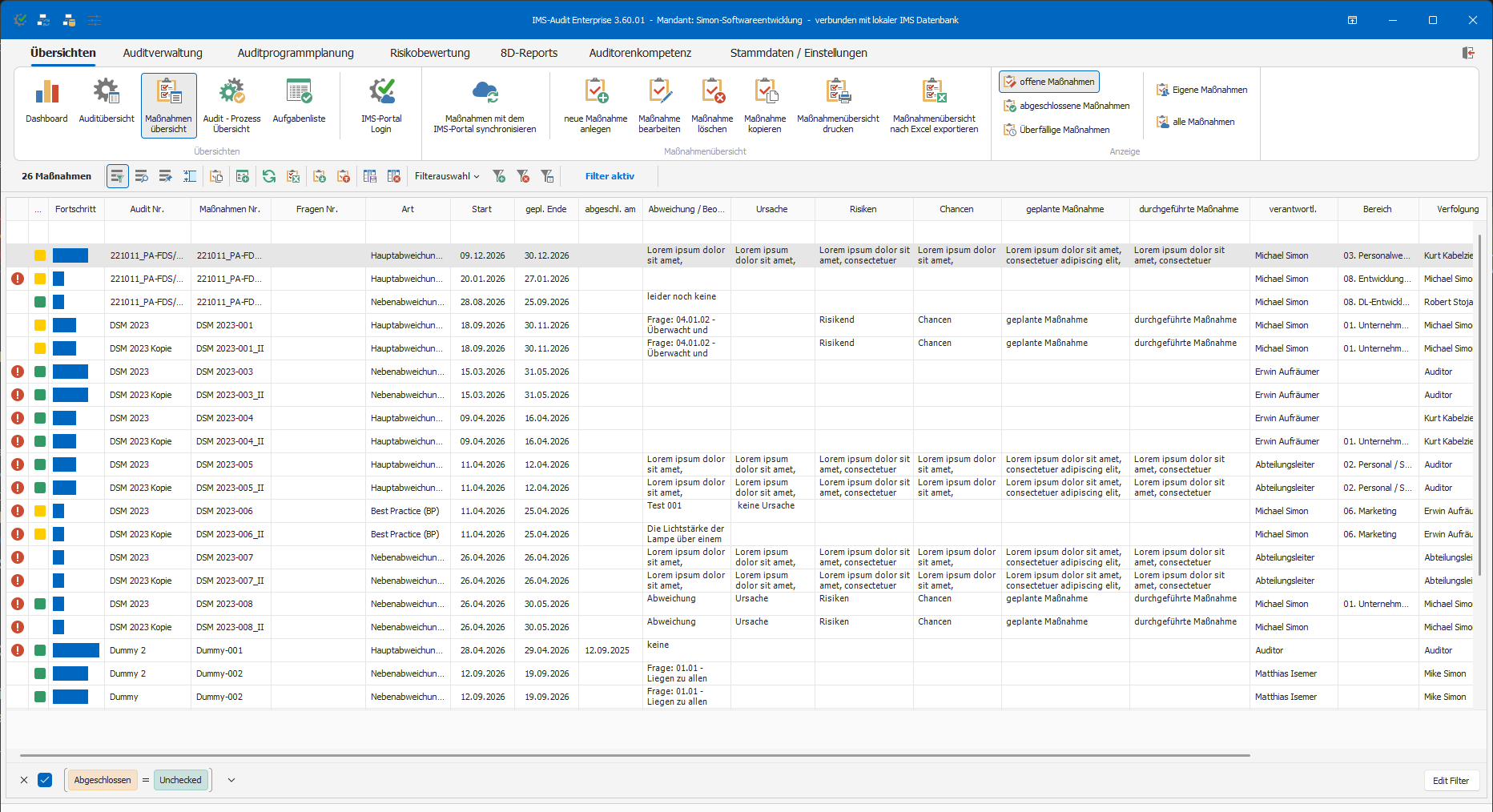Click the add filter funnel icon
The width and height of the screenshot is (1493, 812).
499,176
